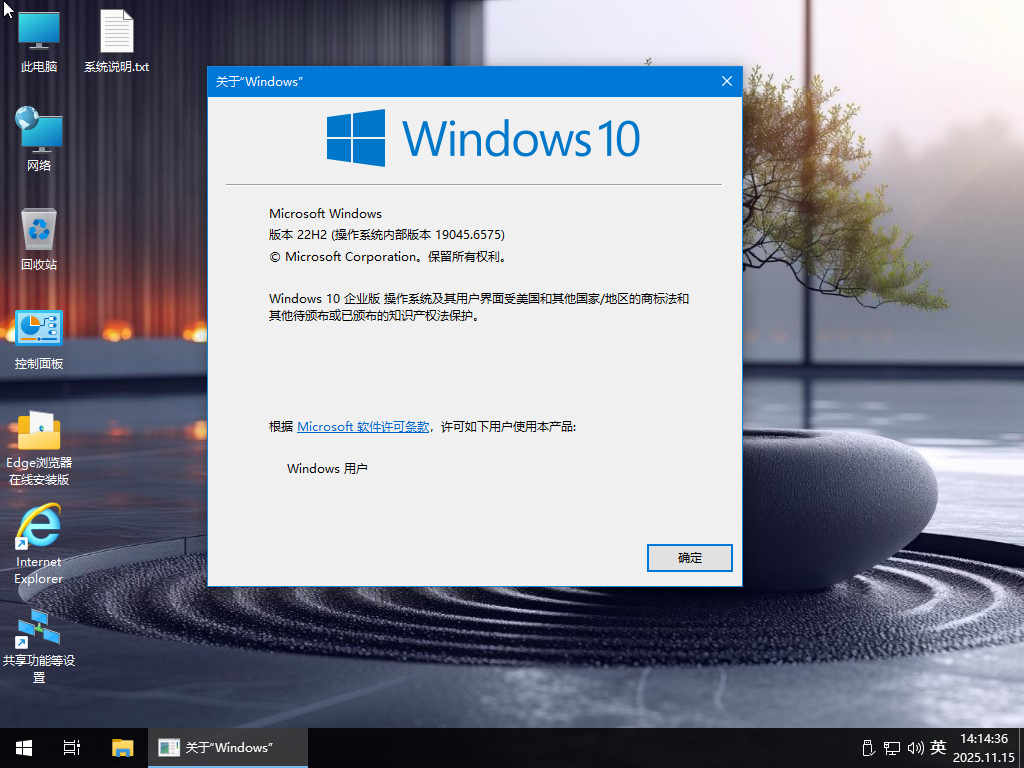Select the 控制面板 desktop icon
The image size is (1024, 768).
point(39,339)
